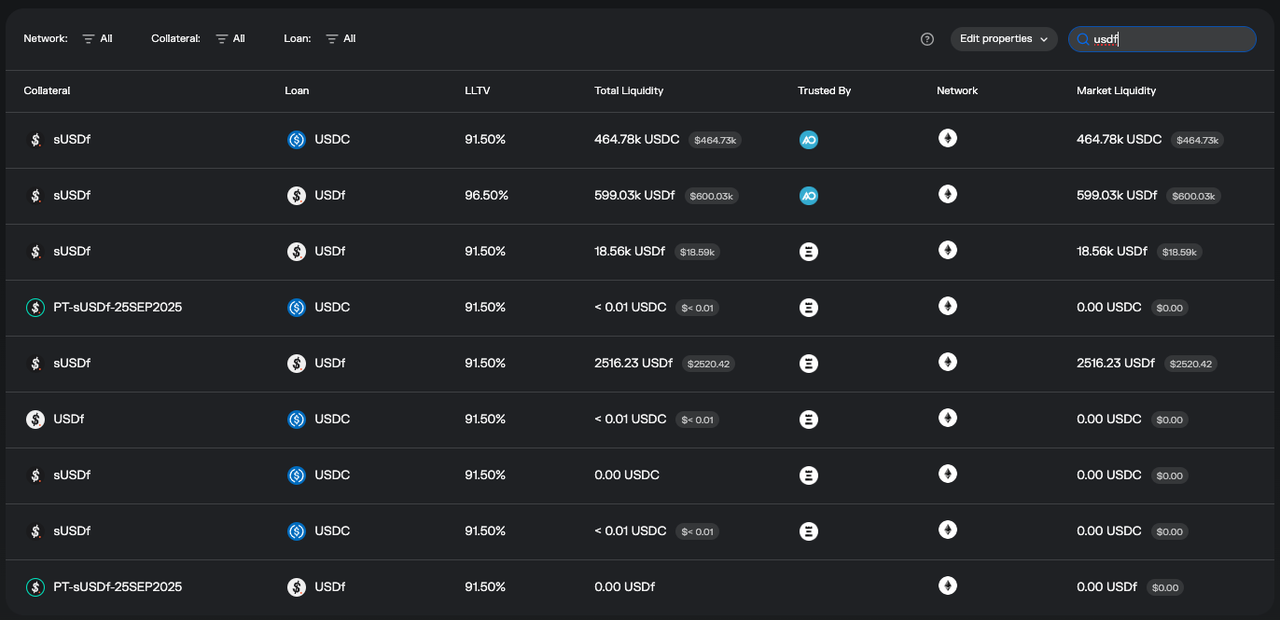Expand the Edit properties dropdown
Viewport: 1280px width, 620px height.
tap(1004, 39)
